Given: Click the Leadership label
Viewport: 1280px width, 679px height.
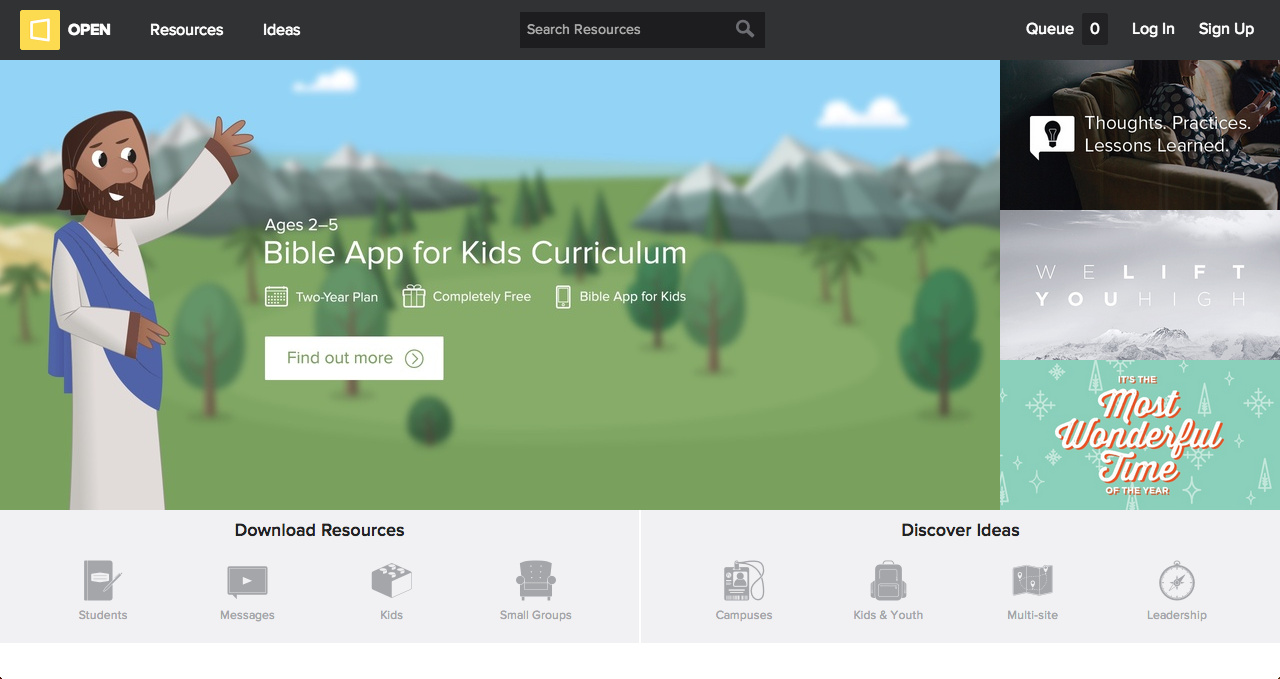Looking at the screenshot, I should [x=1177, y=615].
